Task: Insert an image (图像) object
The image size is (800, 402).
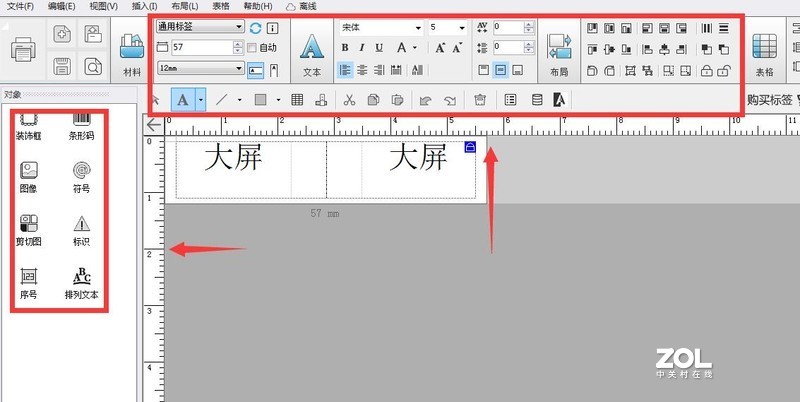Action: (x=29, y=177)
